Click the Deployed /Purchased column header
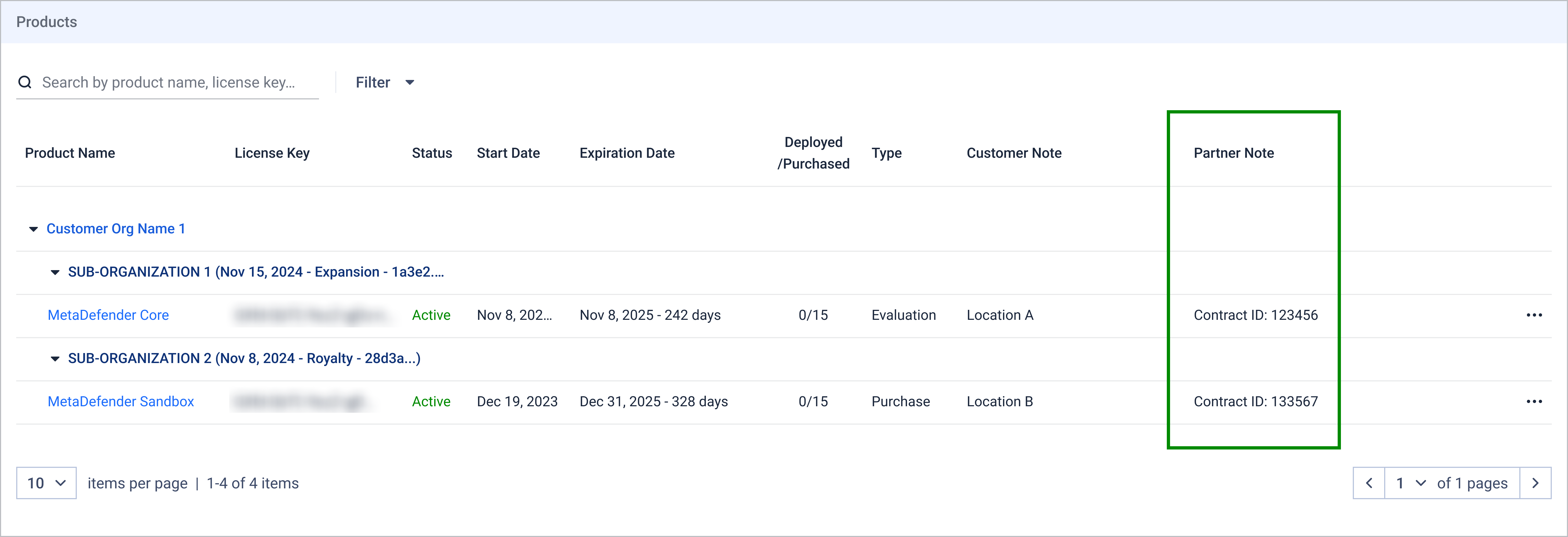 click(x=813, y=153)
